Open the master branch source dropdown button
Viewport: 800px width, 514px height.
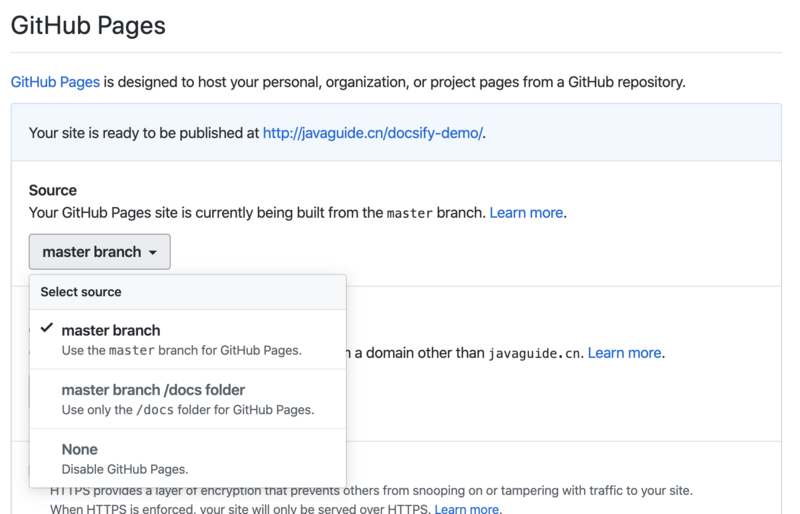tap(99, 252)
